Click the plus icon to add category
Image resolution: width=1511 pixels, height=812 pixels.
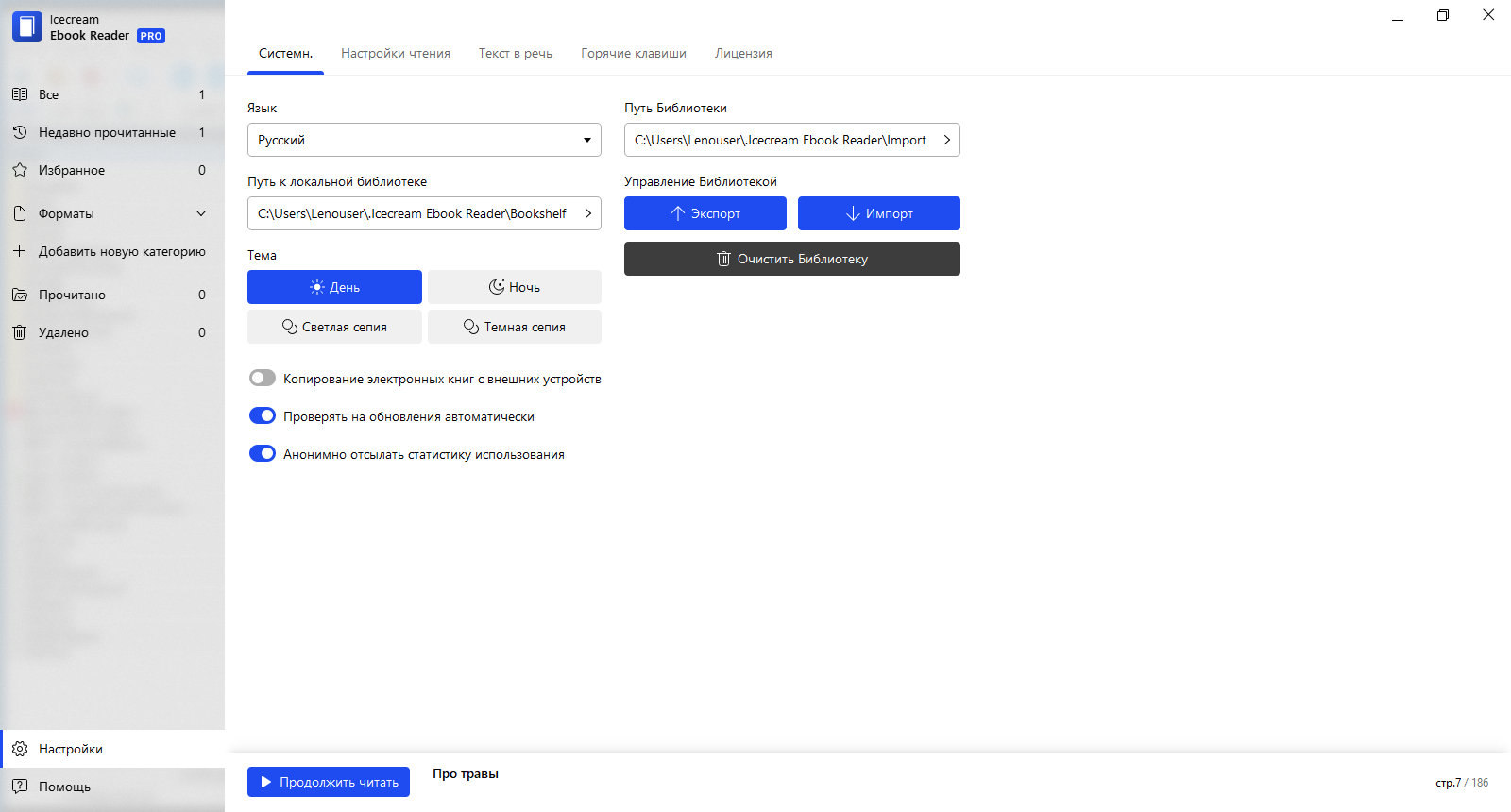pyautogui.click(x=20, y=251)
